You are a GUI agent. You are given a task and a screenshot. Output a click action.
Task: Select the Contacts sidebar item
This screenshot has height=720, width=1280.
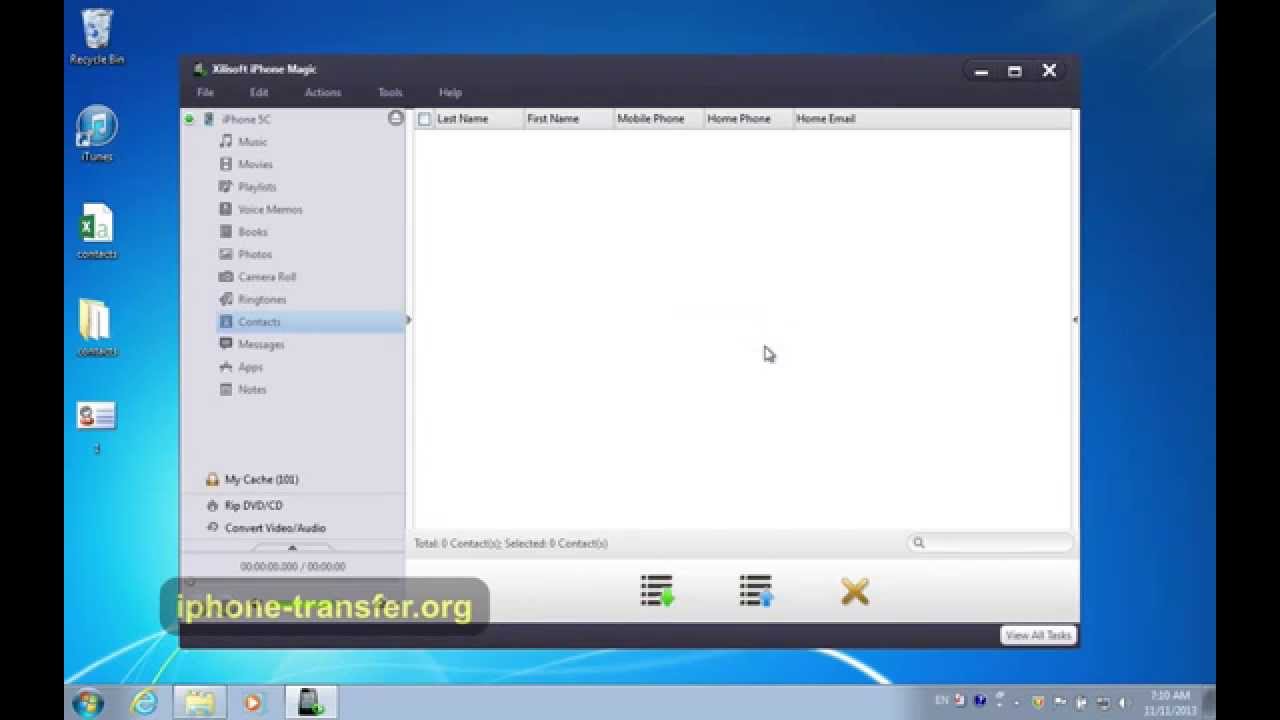pos(311,322)
